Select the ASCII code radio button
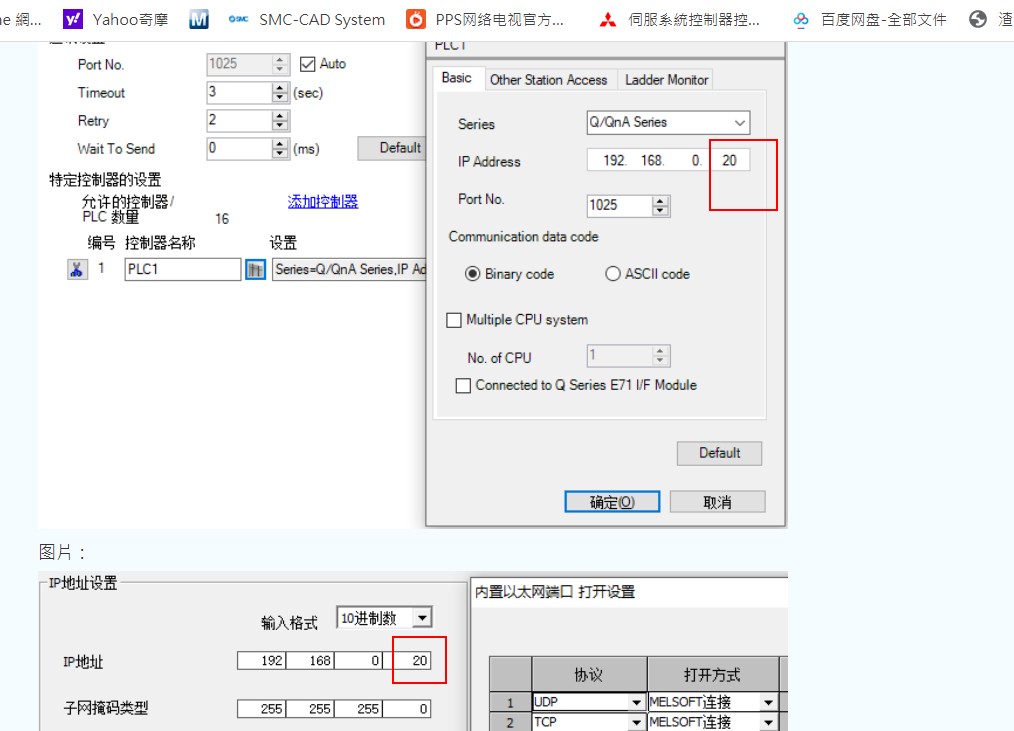This screenshot has height=731, width=1014. [613, 274]
